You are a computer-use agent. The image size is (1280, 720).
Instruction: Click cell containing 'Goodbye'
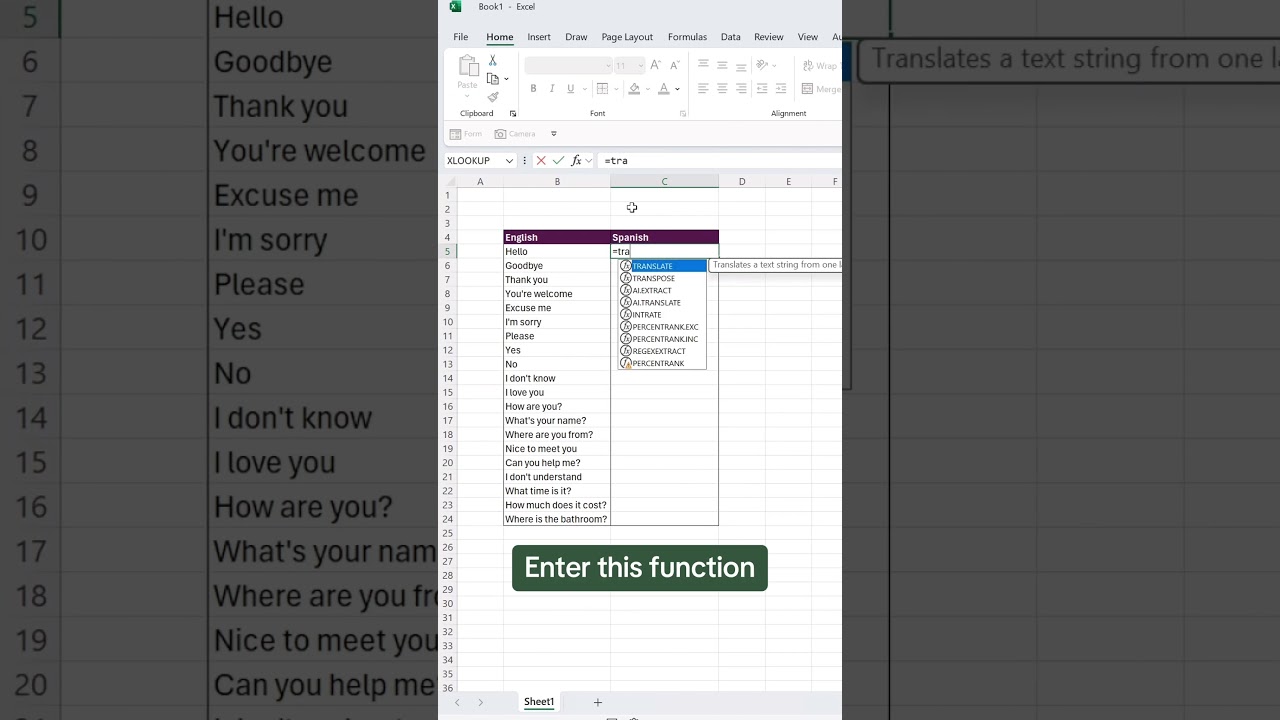(557, 266)
